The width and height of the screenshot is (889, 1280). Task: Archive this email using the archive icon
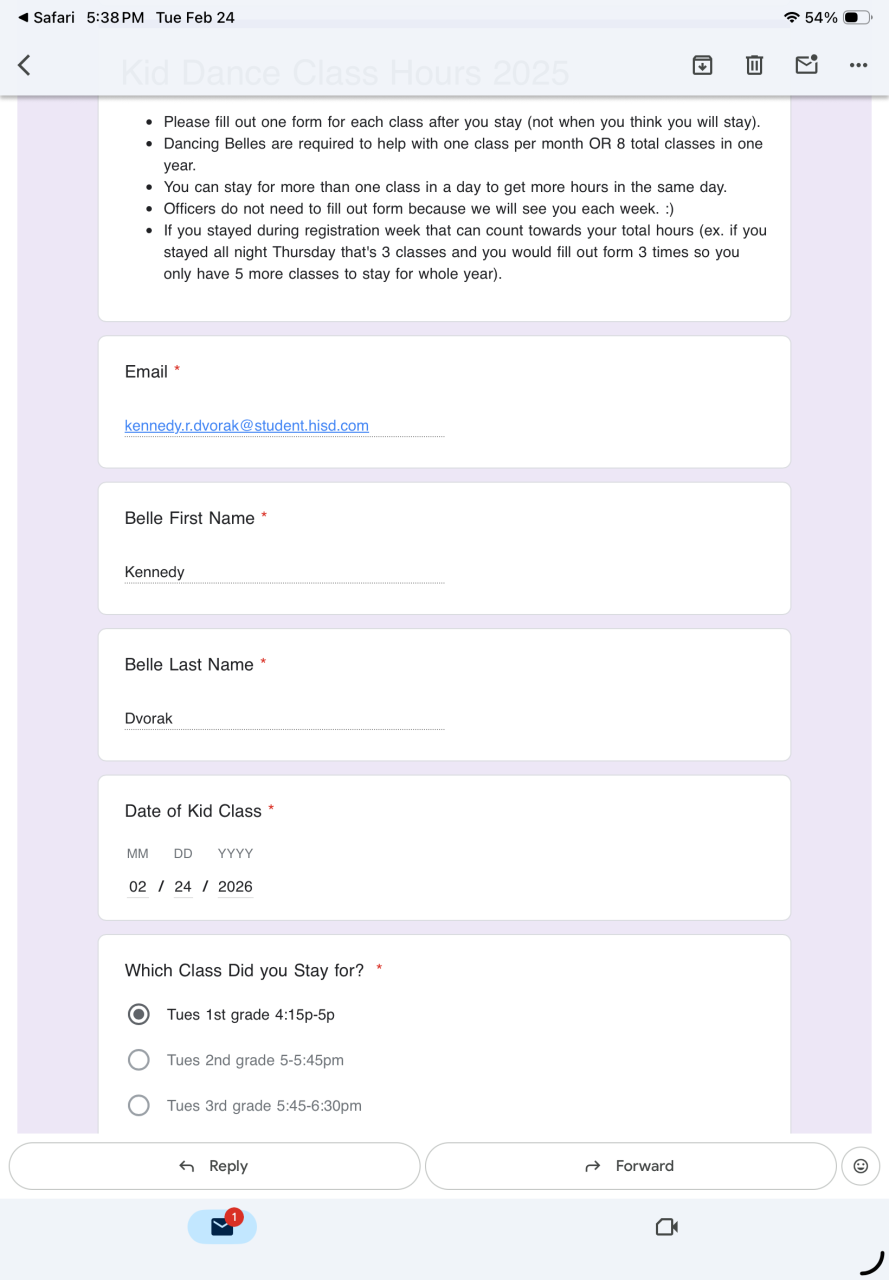point(702,65)
